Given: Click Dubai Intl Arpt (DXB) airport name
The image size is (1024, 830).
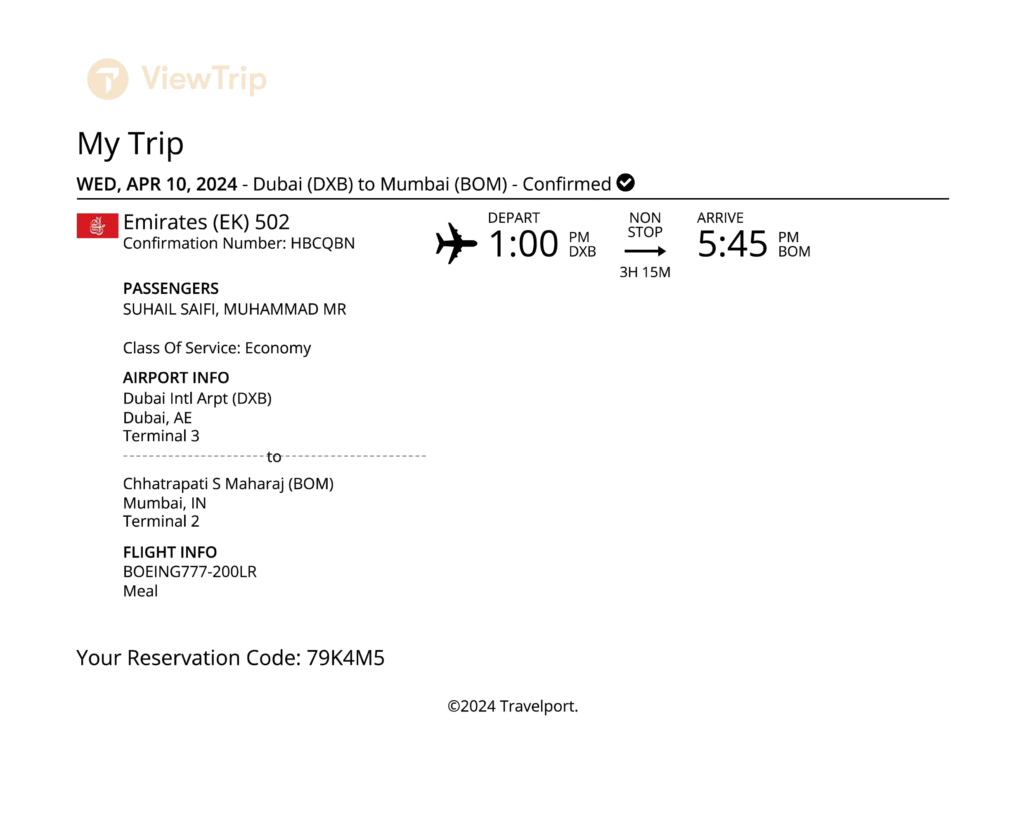Looking at the screenshot, I should [x=197, y=398].
